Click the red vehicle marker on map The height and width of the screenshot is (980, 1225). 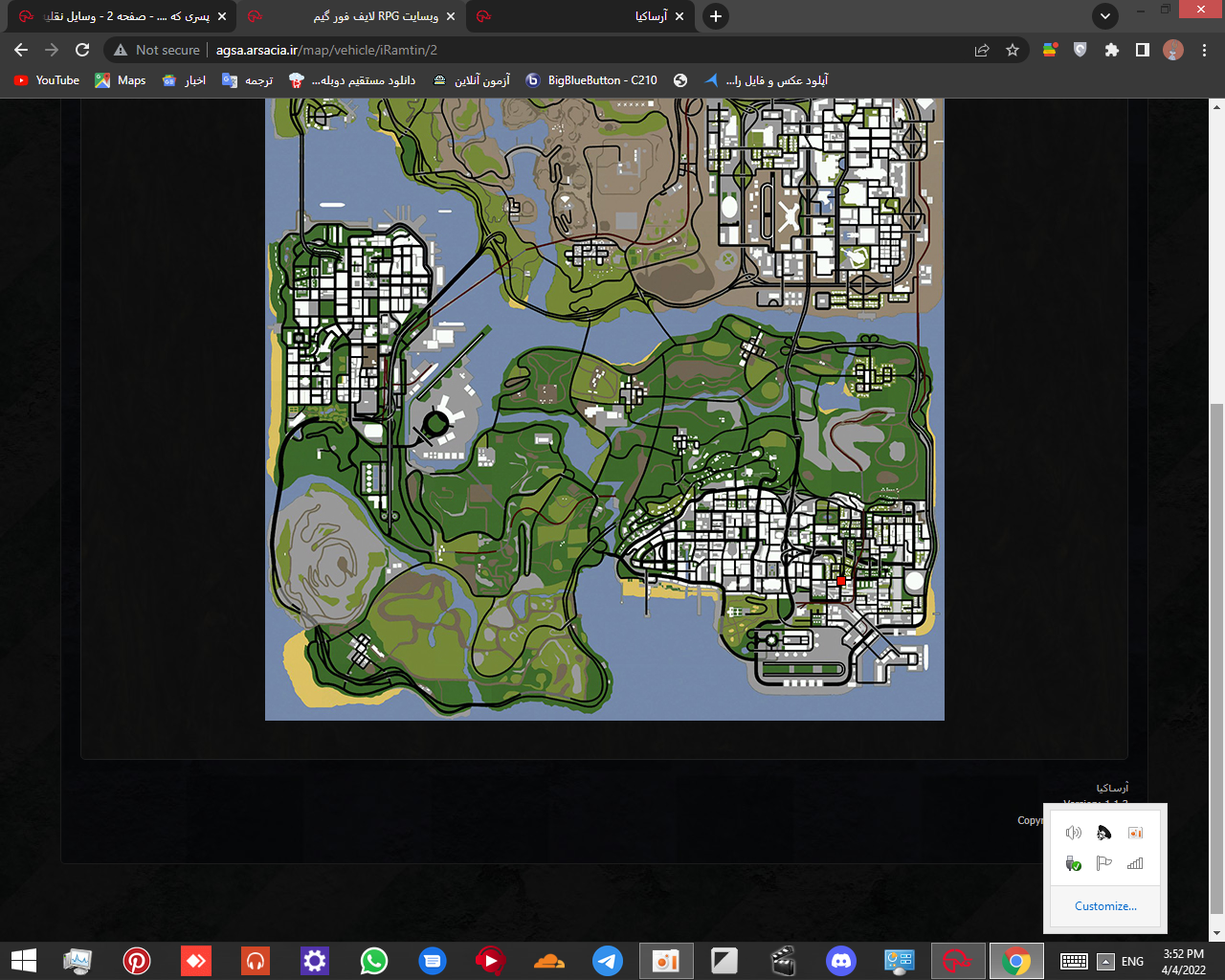(x=841, y=581)
